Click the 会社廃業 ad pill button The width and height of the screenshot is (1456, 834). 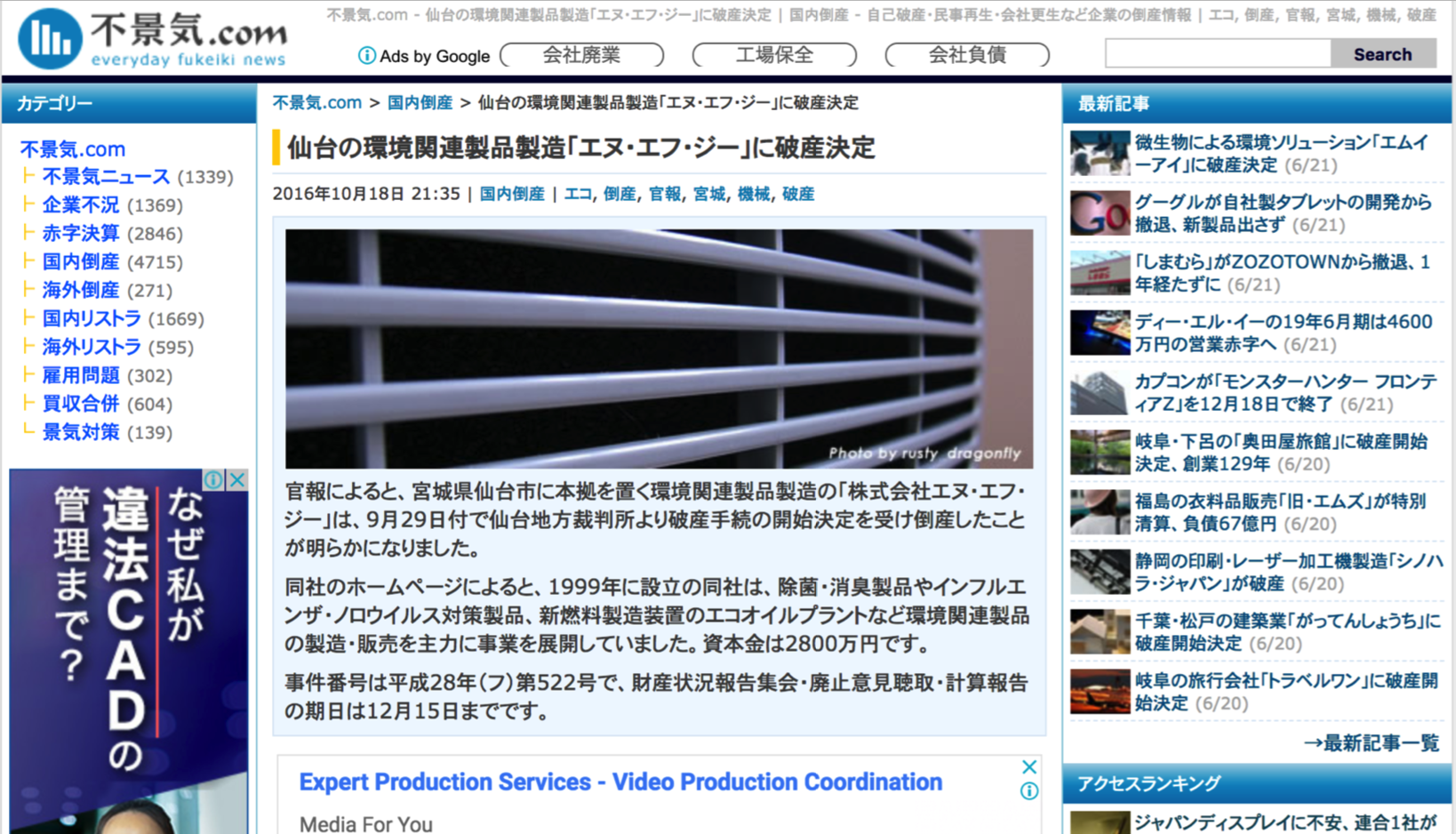581,55
